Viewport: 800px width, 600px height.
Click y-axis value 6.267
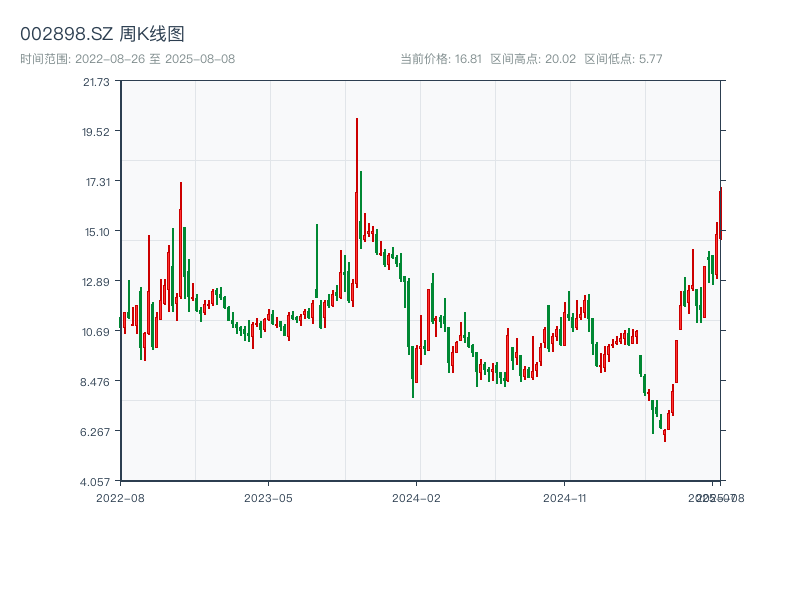click(95, 432)
